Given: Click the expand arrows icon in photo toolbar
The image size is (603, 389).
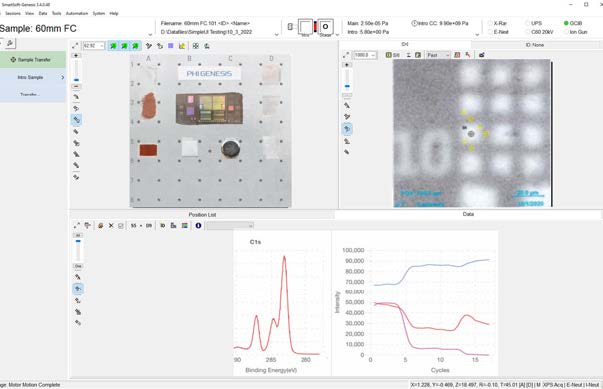Looking at the screenshot, I should (x=75, y=46).
